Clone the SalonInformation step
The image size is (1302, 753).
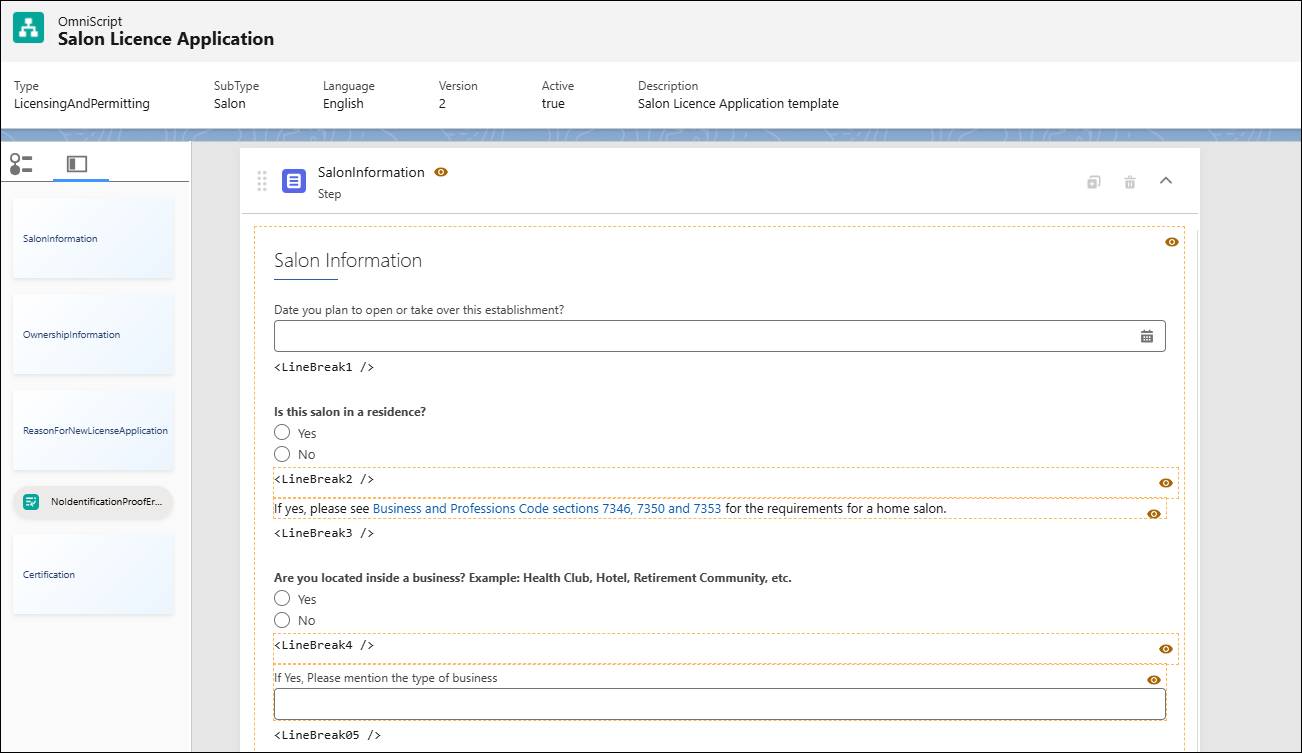1094,182
